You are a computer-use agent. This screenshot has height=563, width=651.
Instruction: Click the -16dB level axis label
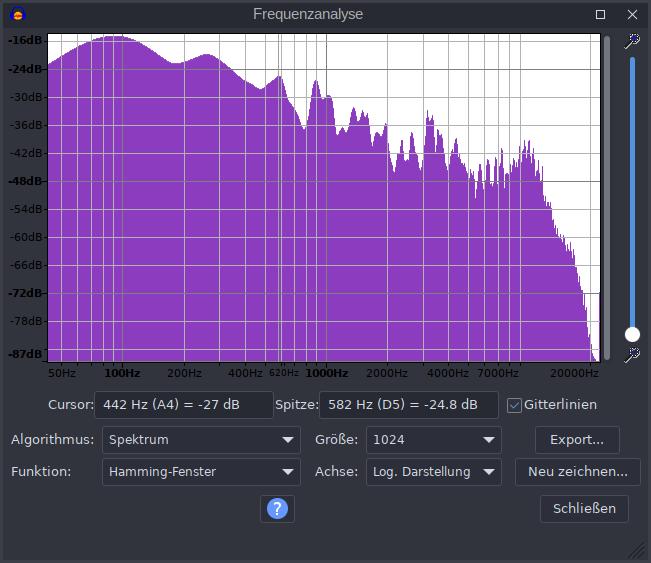[x=25, y=40]
